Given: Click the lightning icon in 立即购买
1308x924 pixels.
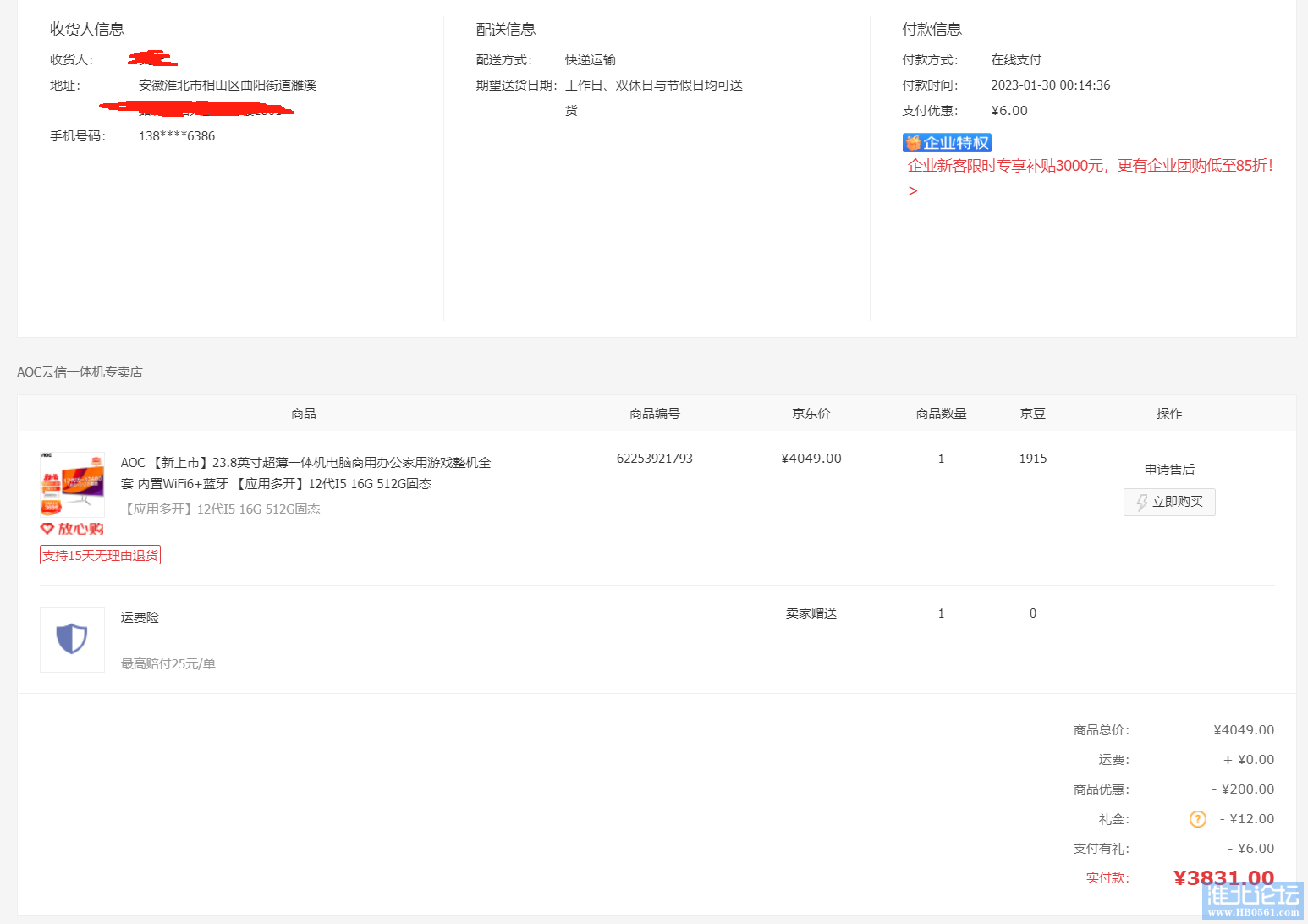Looking at the screenshot, I should click(x=1141, y=503).
